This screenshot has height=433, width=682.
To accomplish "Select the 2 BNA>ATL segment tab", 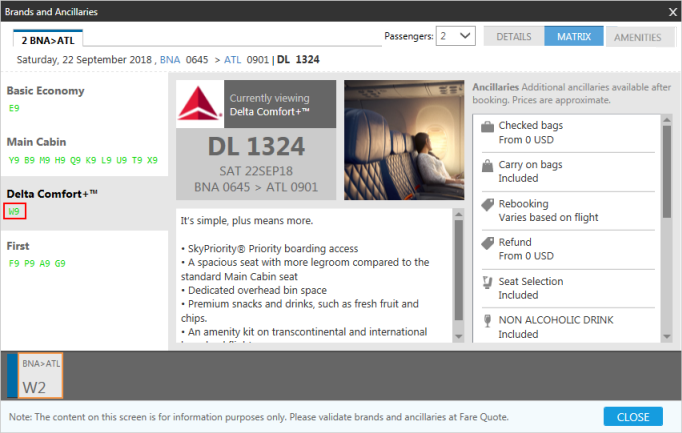I will tap(48, 39).
